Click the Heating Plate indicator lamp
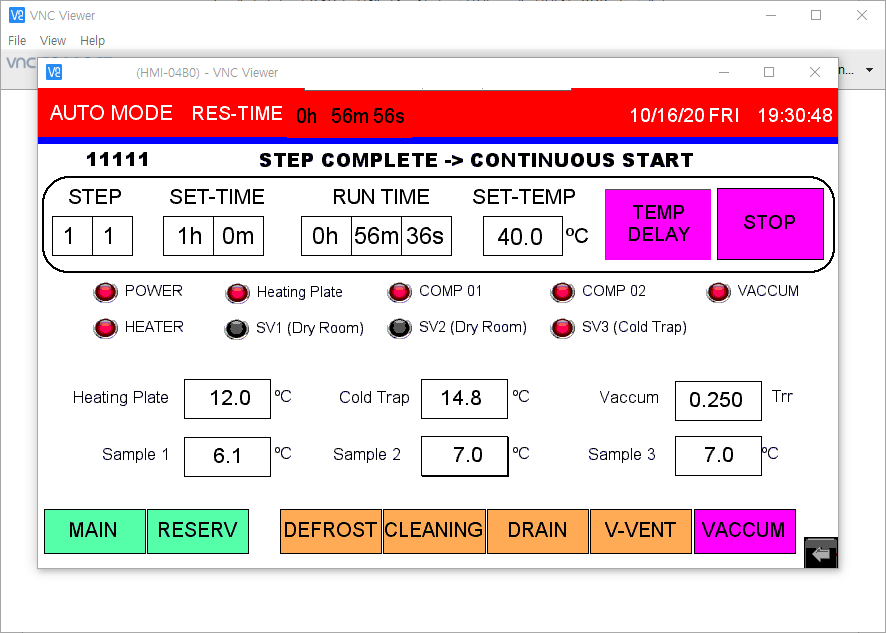 [x=237, y=293]
